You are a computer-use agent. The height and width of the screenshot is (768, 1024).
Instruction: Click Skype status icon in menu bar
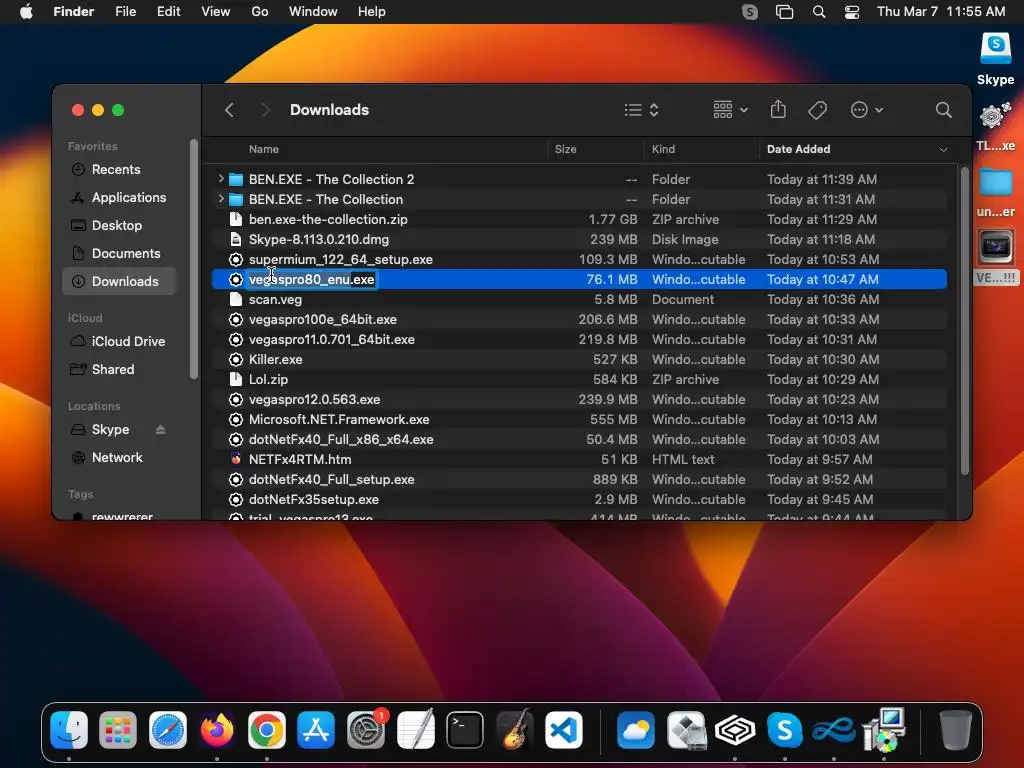point(750,12)
